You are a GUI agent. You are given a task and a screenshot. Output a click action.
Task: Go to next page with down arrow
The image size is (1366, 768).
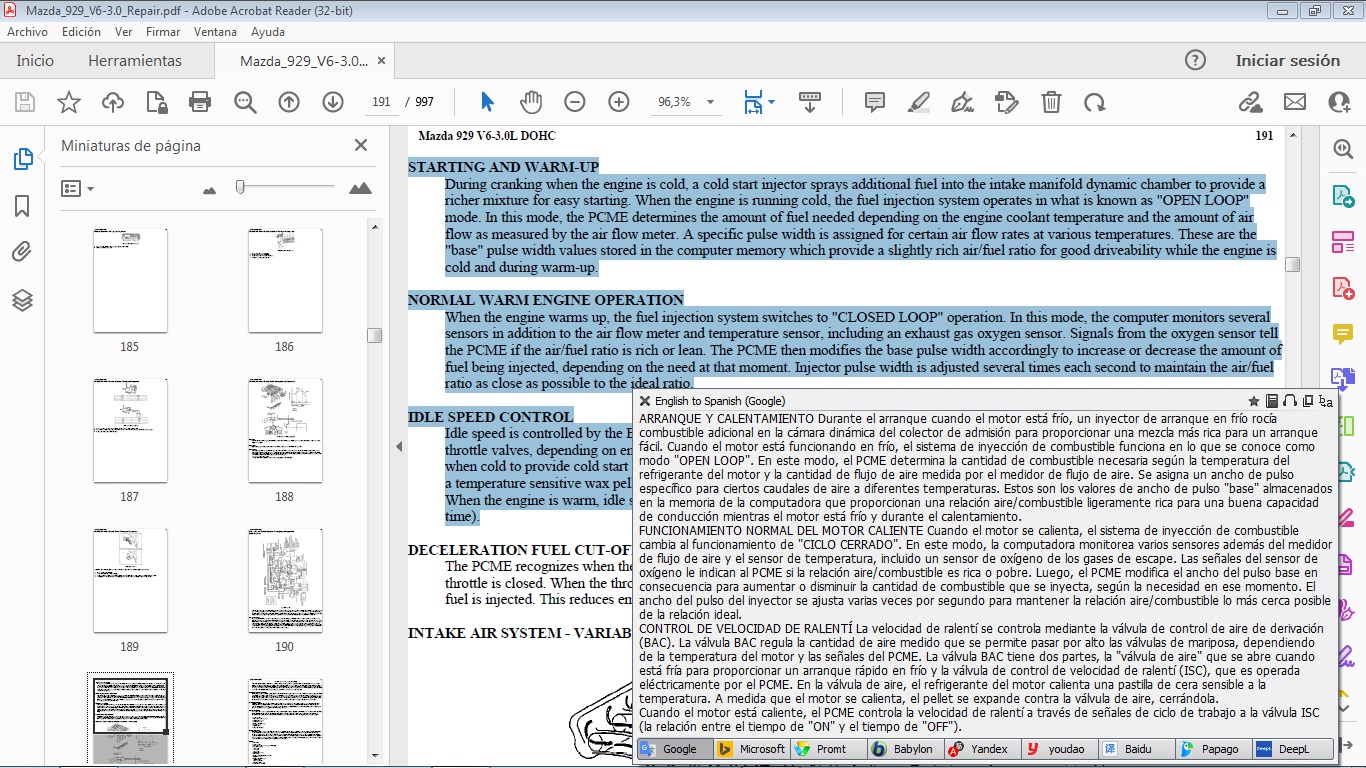(333, 102)
